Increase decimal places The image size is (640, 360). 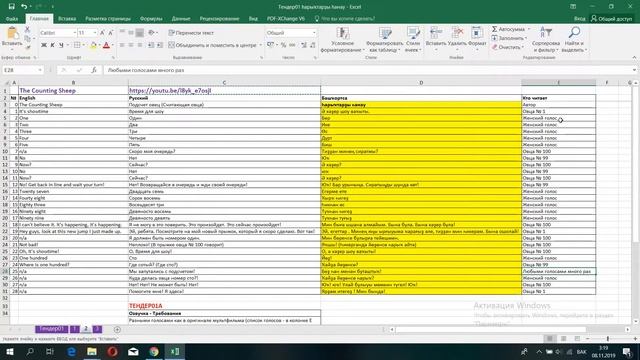[x=304, y=45]
